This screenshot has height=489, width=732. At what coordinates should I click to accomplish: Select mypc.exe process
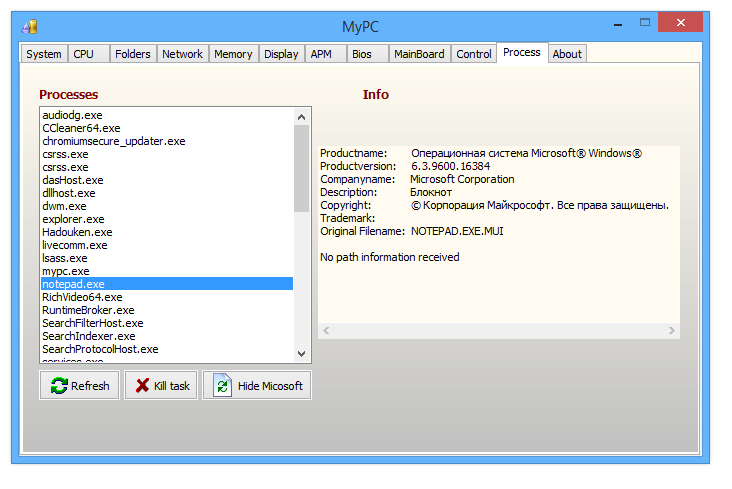click(x=167, y=271)
